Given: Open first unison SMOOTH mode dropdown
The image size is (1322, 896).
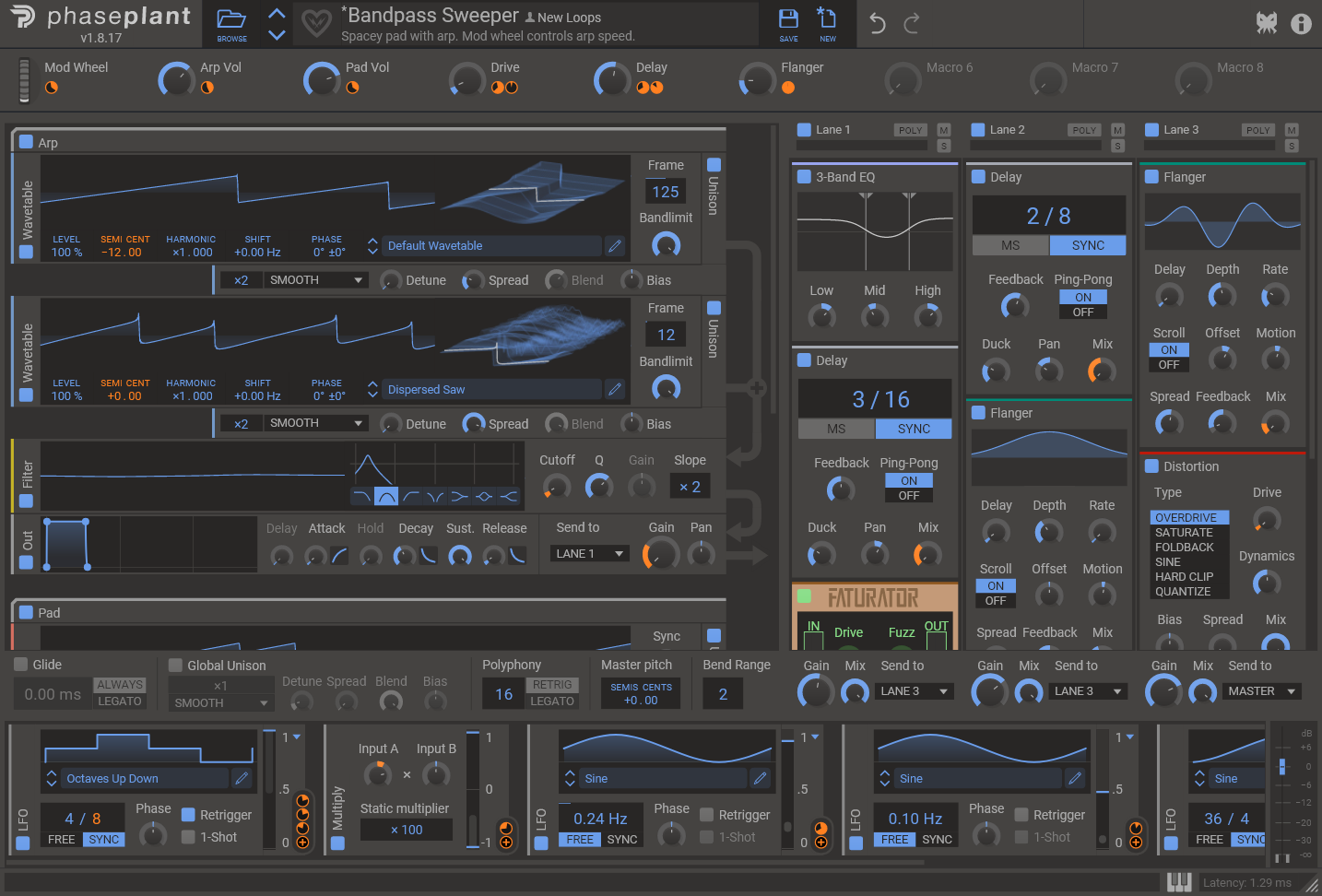Looking at the screenshot, I should [x=316, y=280].
